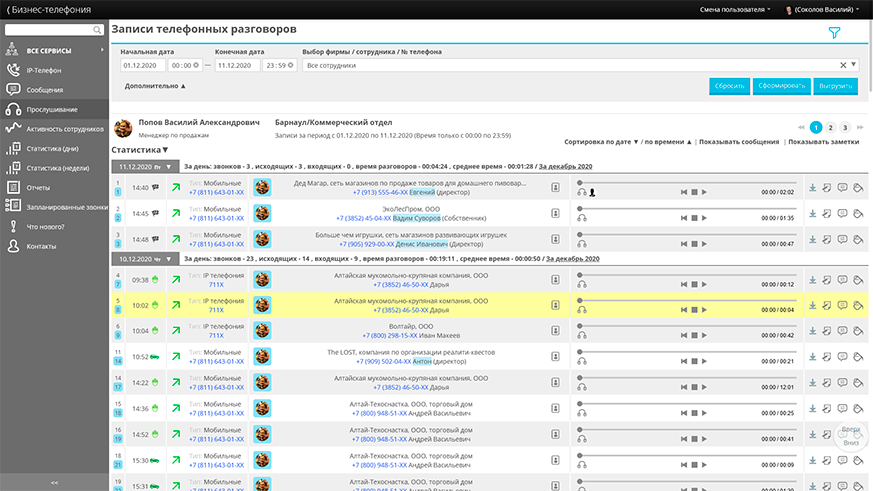Click the start date field 01.12.2020

[x=143, y=65]
